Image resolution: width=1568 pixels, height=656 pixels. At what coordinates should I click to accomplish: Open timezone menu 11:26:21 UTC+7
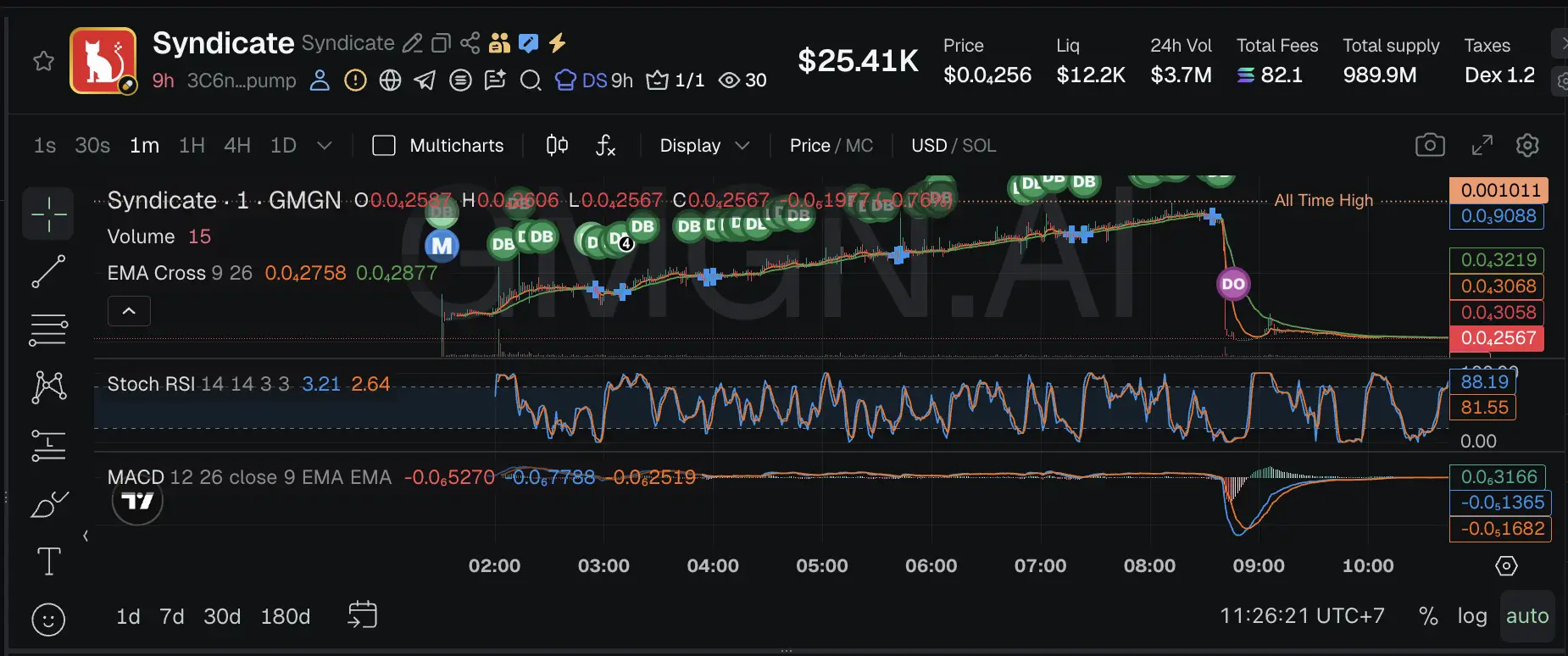tap(1302, 615)
